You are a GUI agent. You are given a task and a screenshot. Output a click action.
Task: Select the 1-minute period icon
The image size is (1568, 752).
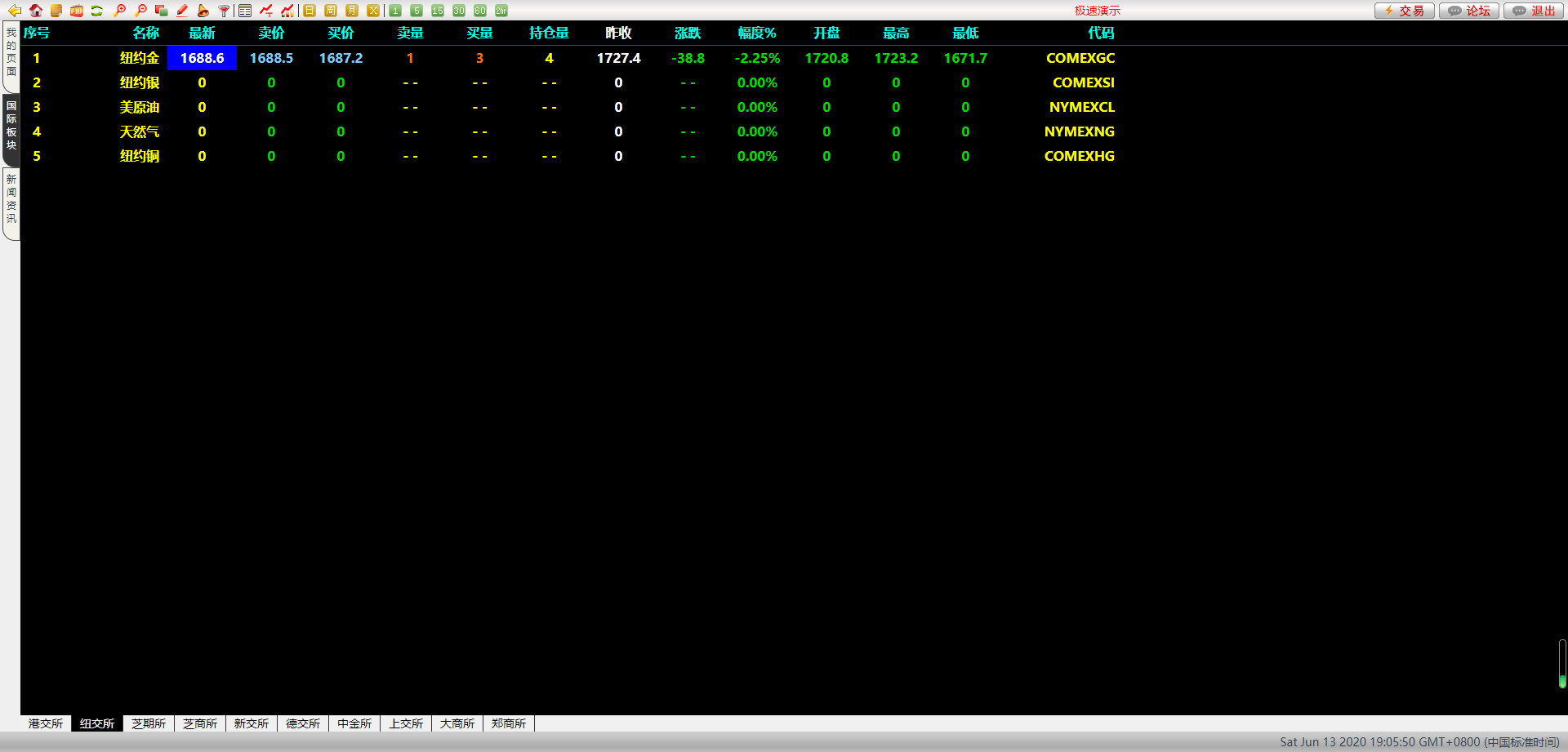coord(395,11)
